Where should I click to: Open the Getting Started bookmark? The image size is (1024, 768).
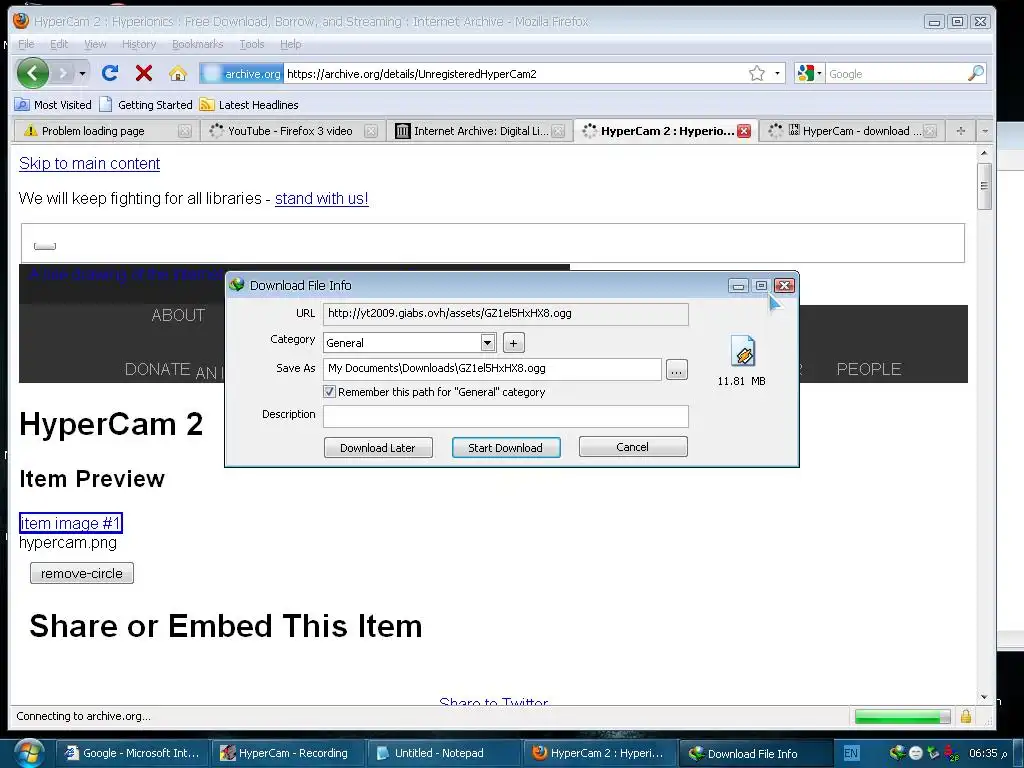tap(146, 104)
